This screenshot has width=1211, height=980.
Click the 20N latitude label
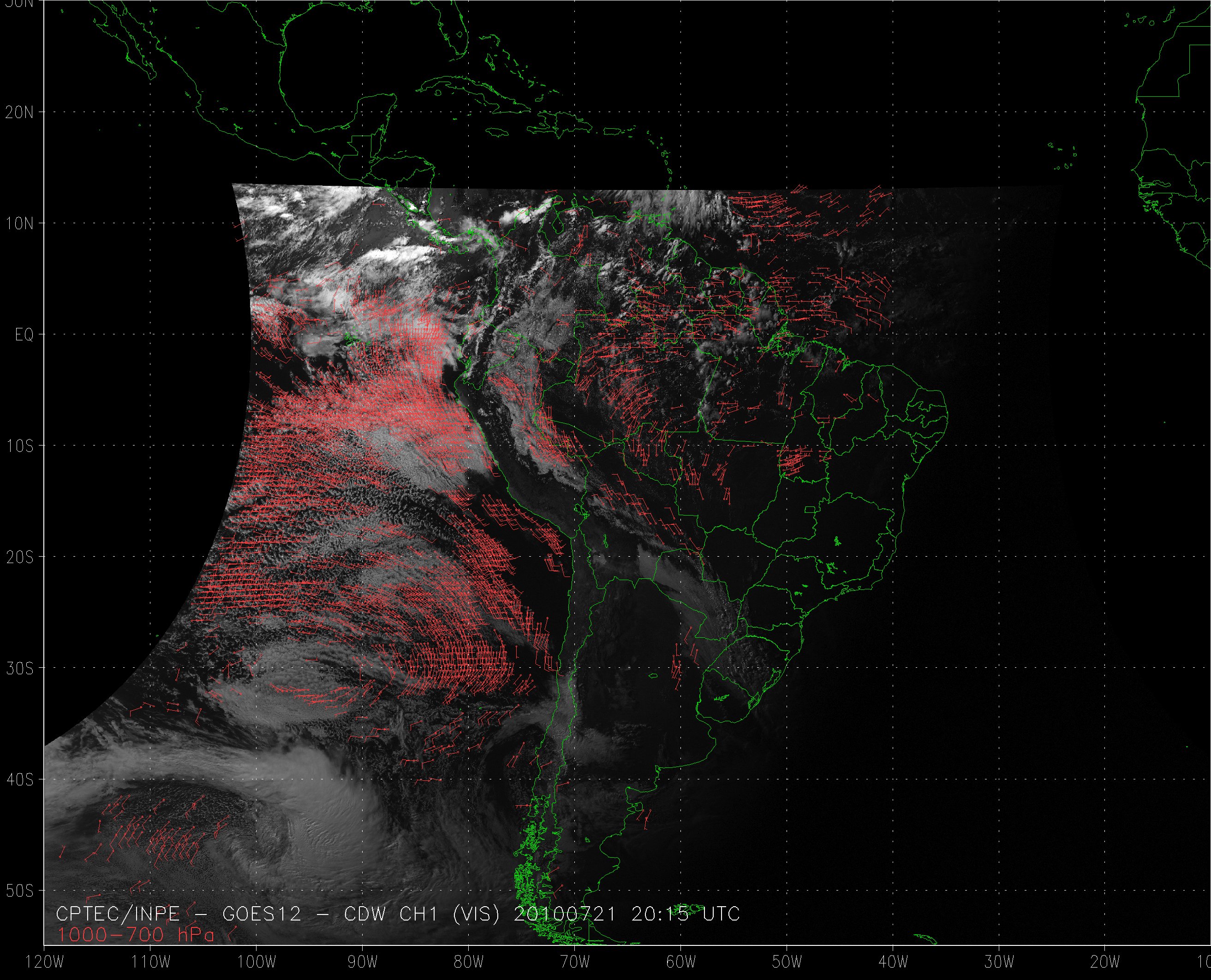pos(19,113)
